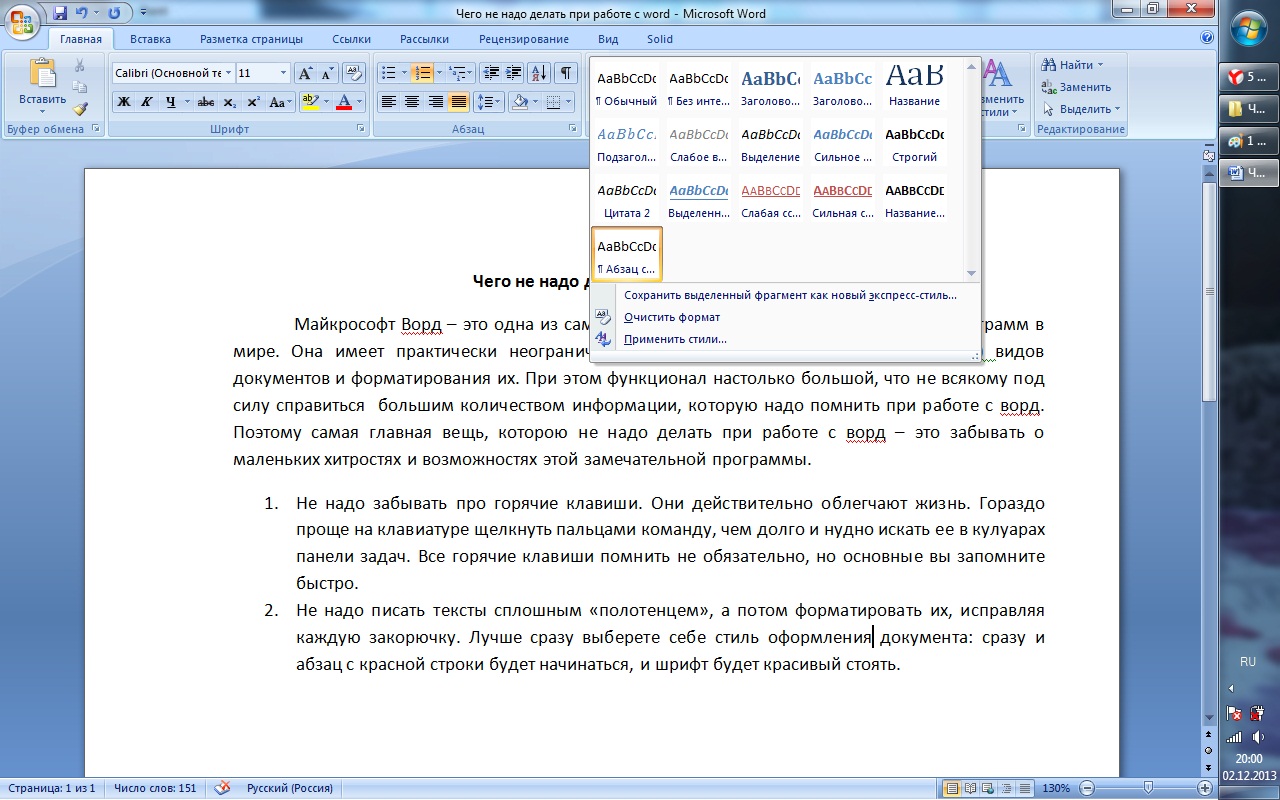Screen dimensions: 1280x800
Task: Apply red font color A button
Action: point(344,102)
